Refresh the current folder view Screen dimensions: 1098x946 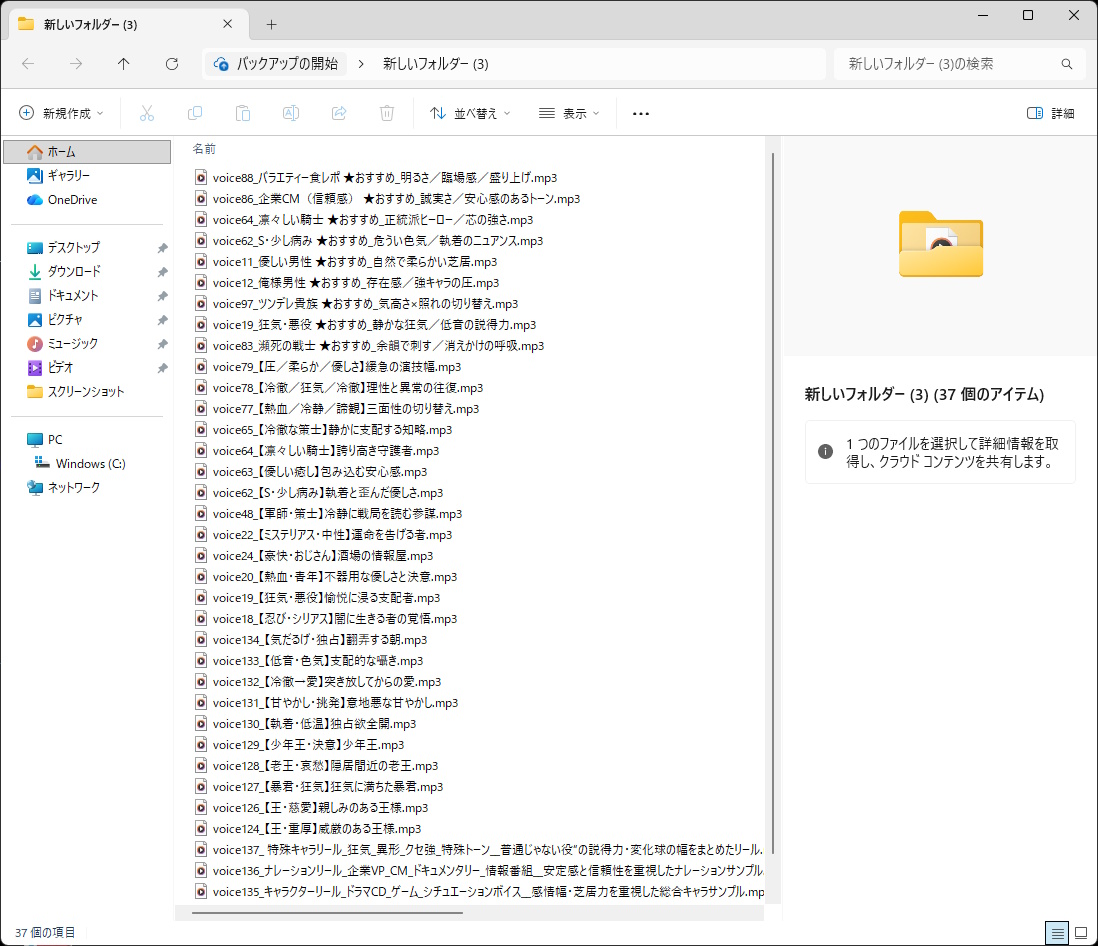[172, 64]
